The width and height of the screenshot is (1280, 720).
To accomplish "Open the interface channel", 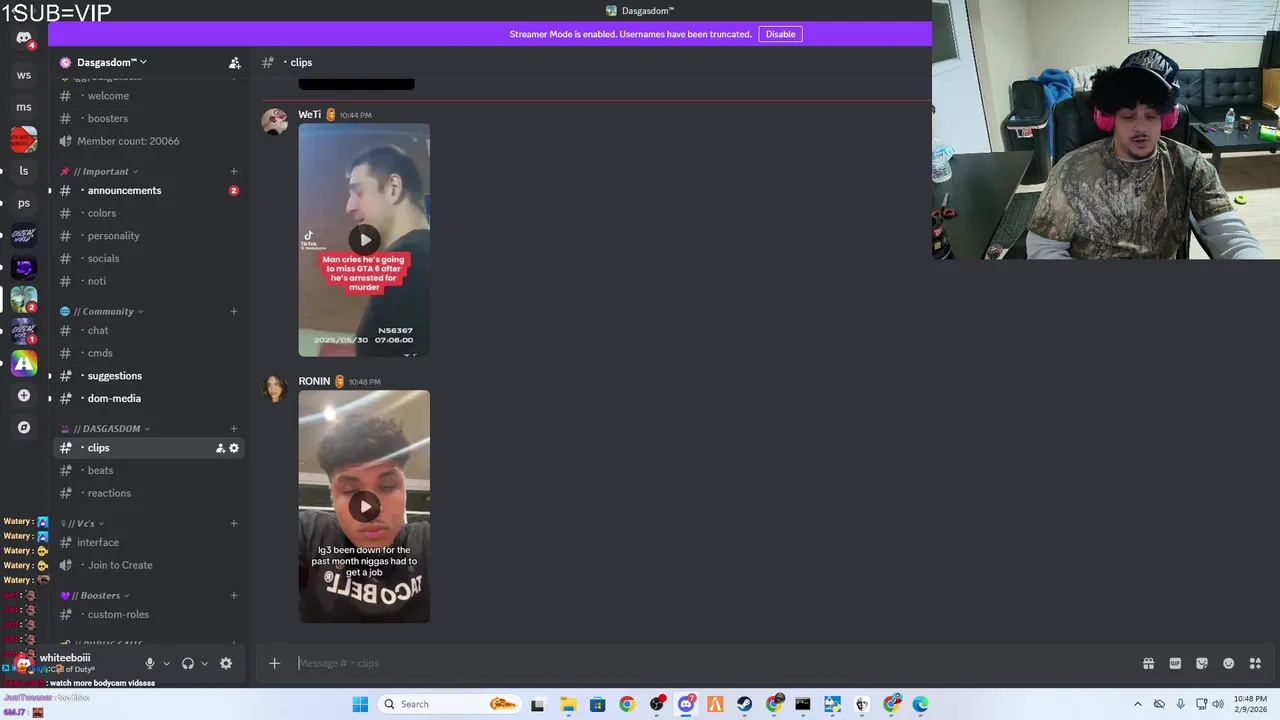I will click(148, 542).
